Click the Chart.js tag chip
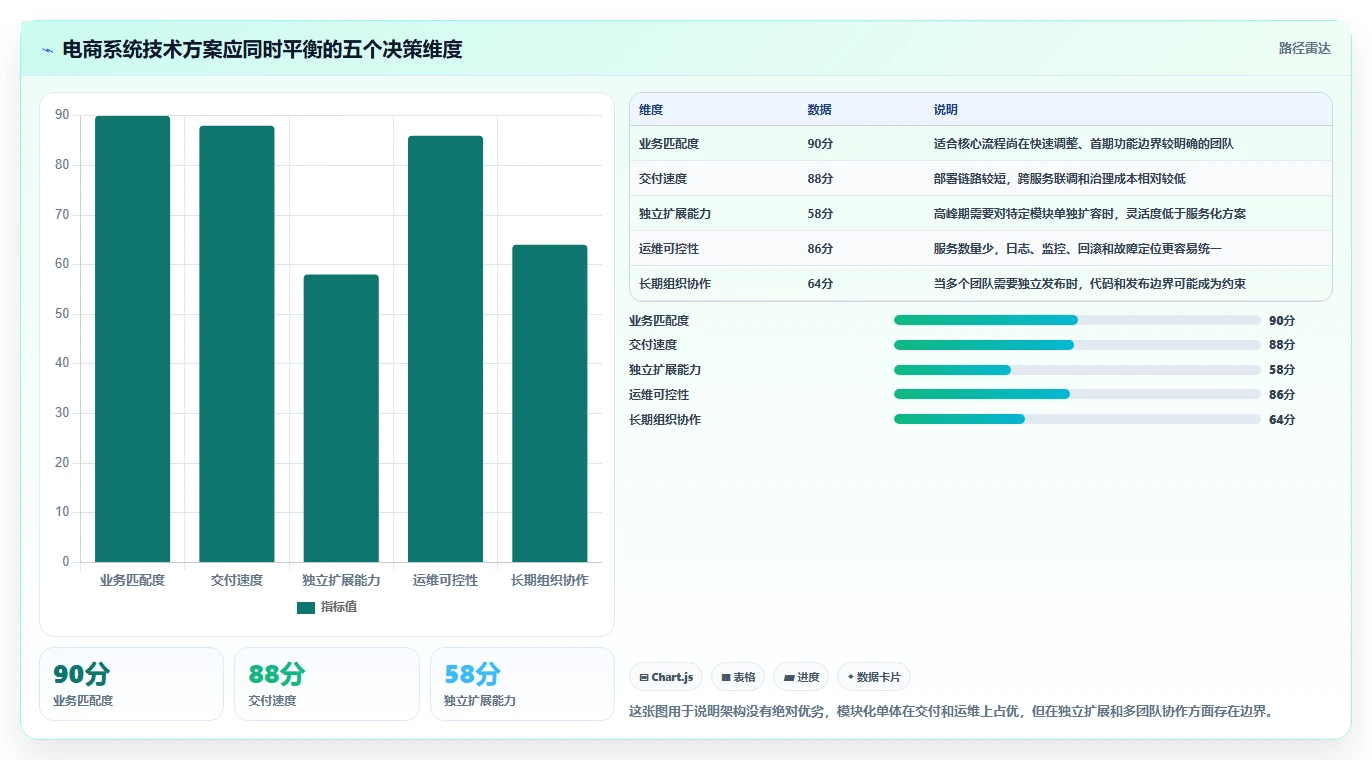 666,677
